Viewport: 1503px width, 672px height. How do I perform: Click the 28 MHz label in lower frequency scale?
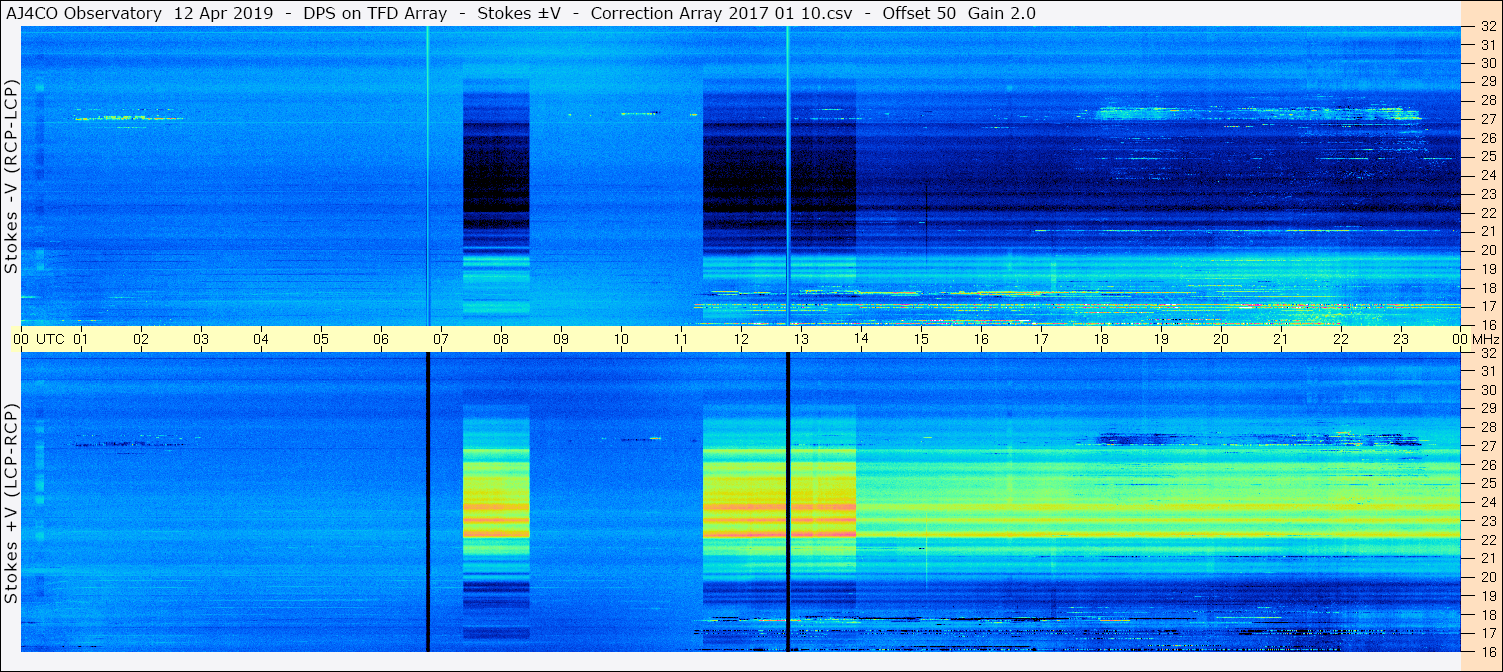tap(1487, 427)
